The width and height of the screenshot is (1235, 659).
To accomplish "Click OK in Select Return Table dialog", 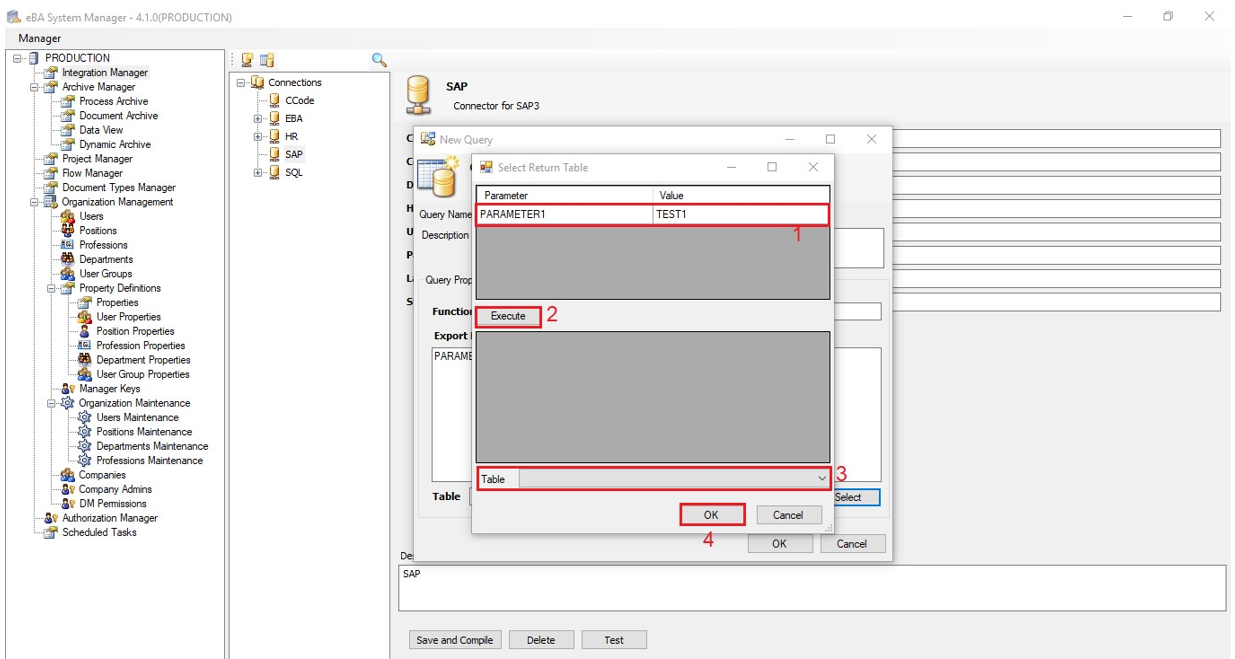I will (711, 515).
